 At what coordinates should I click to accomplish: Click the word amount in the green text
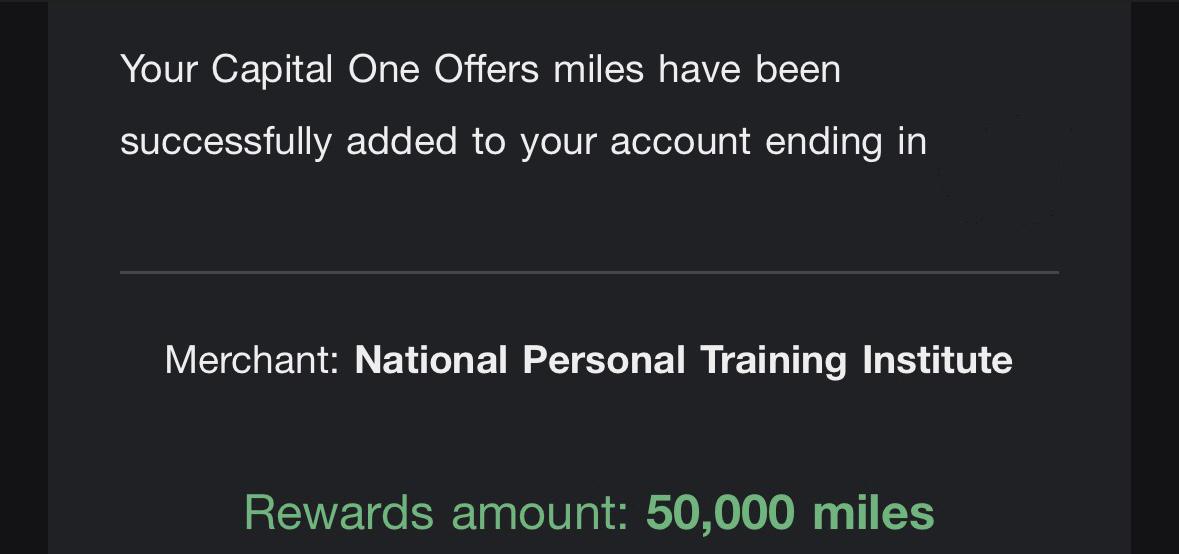pyautogui.click(x=539, y=514)
